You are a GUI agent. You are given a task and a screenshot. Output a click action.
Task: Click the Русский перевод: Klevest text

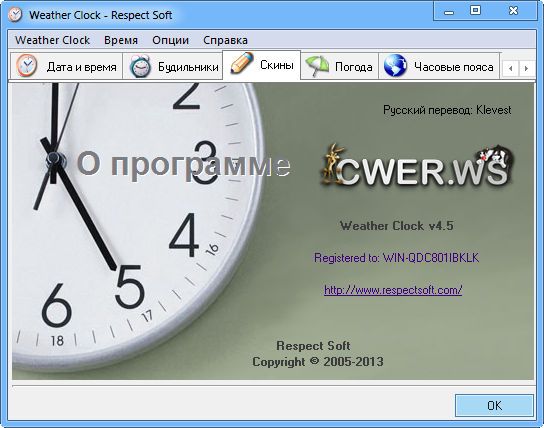[447, 110]
